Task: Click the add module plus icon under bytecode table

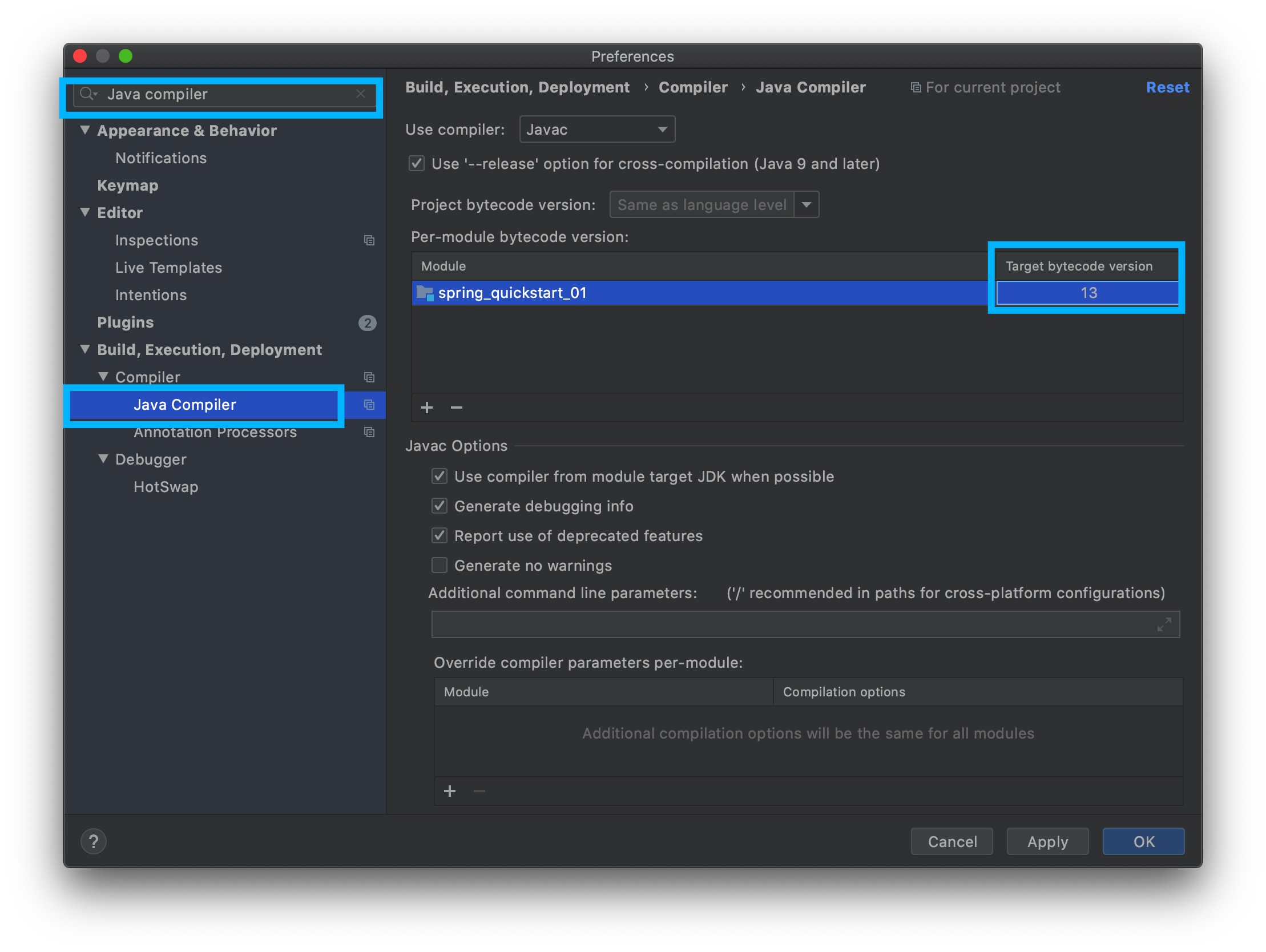Action: point(427,408)
